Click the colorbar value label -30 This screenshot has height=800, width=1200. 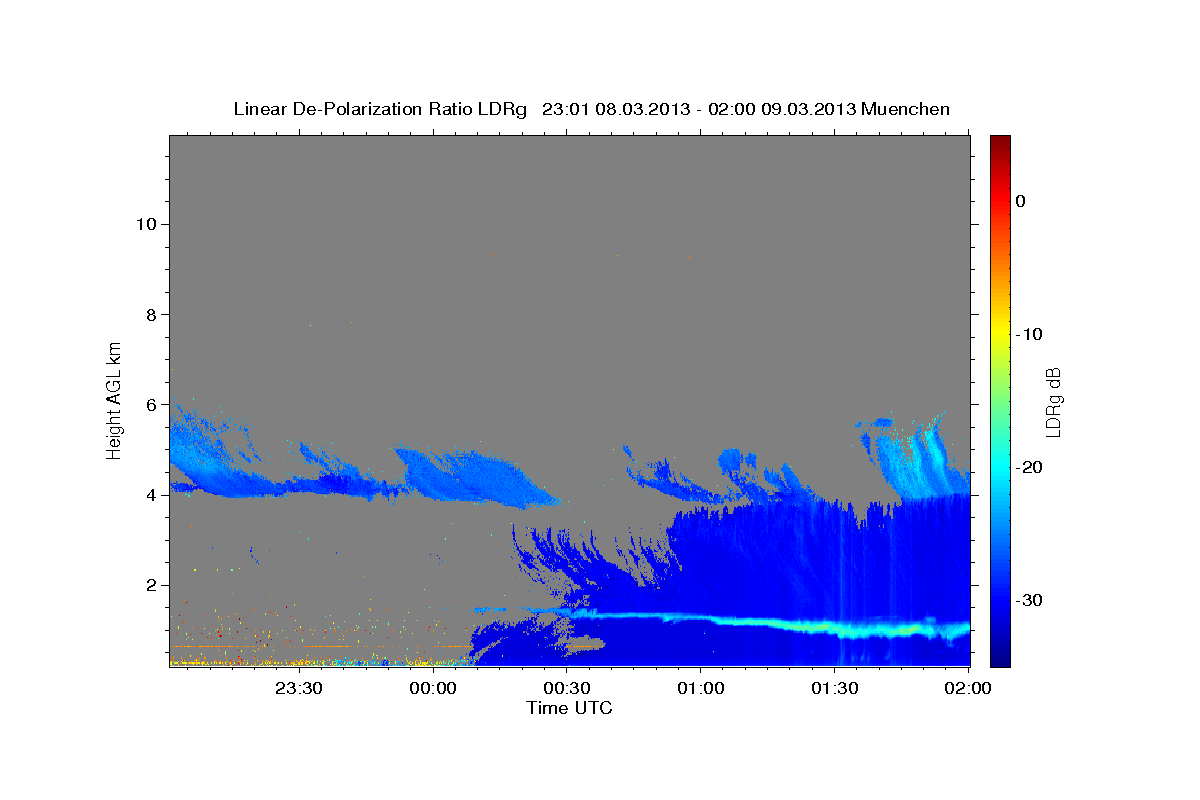tap(1030, 600)
